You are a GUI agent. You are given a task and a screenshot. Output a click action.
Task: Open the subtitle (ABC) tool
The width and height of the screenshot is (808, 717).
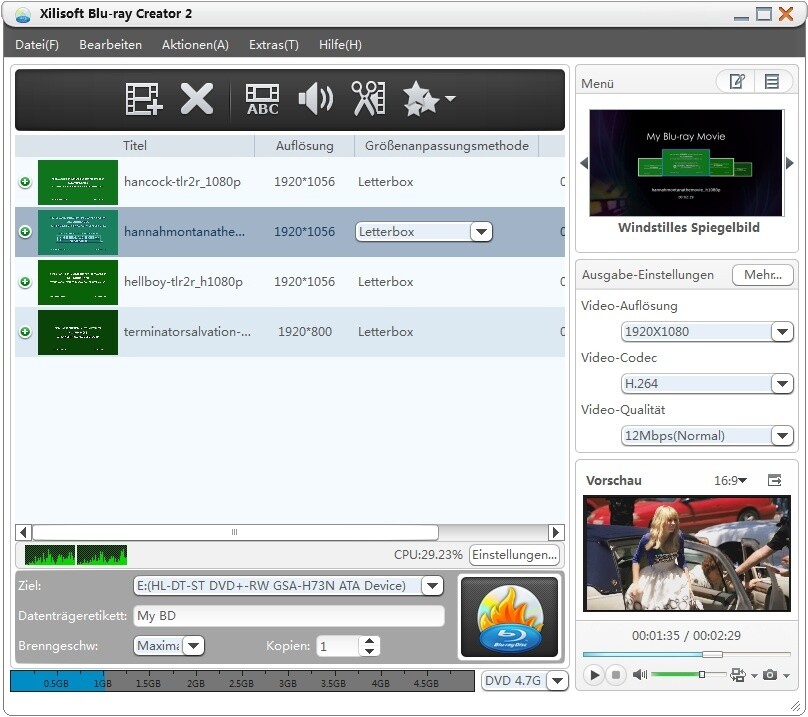[x=262, y=99]
